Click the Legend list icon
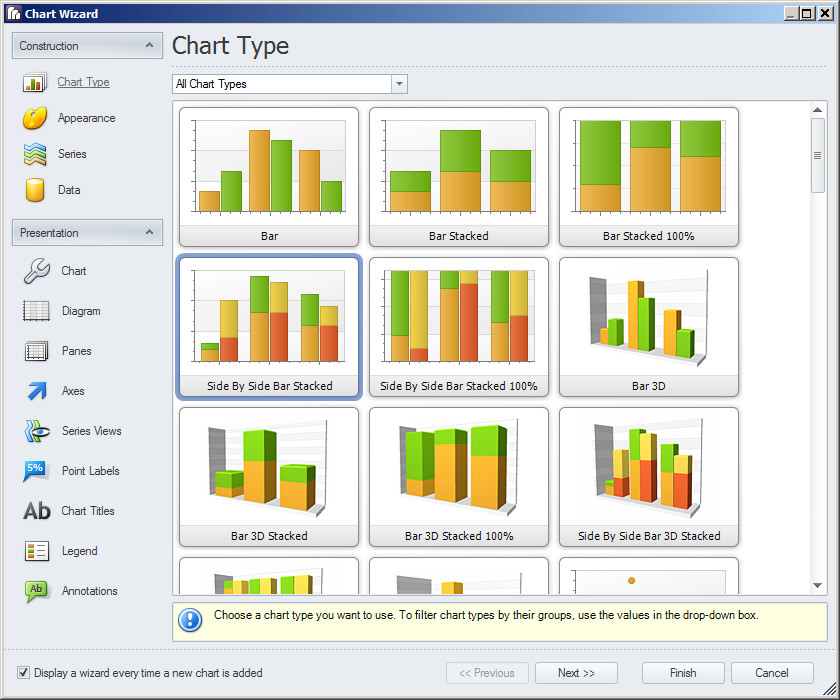840x700 pixels. point(37,551)
